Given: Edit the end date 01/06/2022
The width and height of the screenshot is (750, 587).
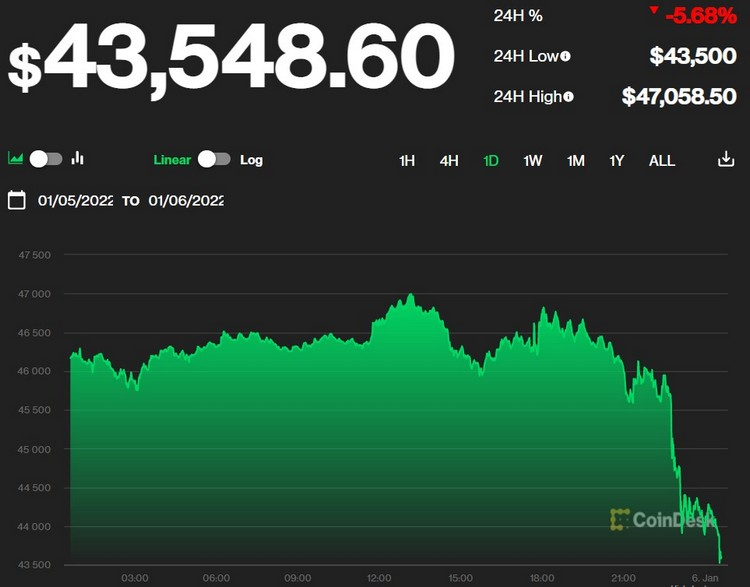Looking at the screenshot, I should [x=186, y=200].
